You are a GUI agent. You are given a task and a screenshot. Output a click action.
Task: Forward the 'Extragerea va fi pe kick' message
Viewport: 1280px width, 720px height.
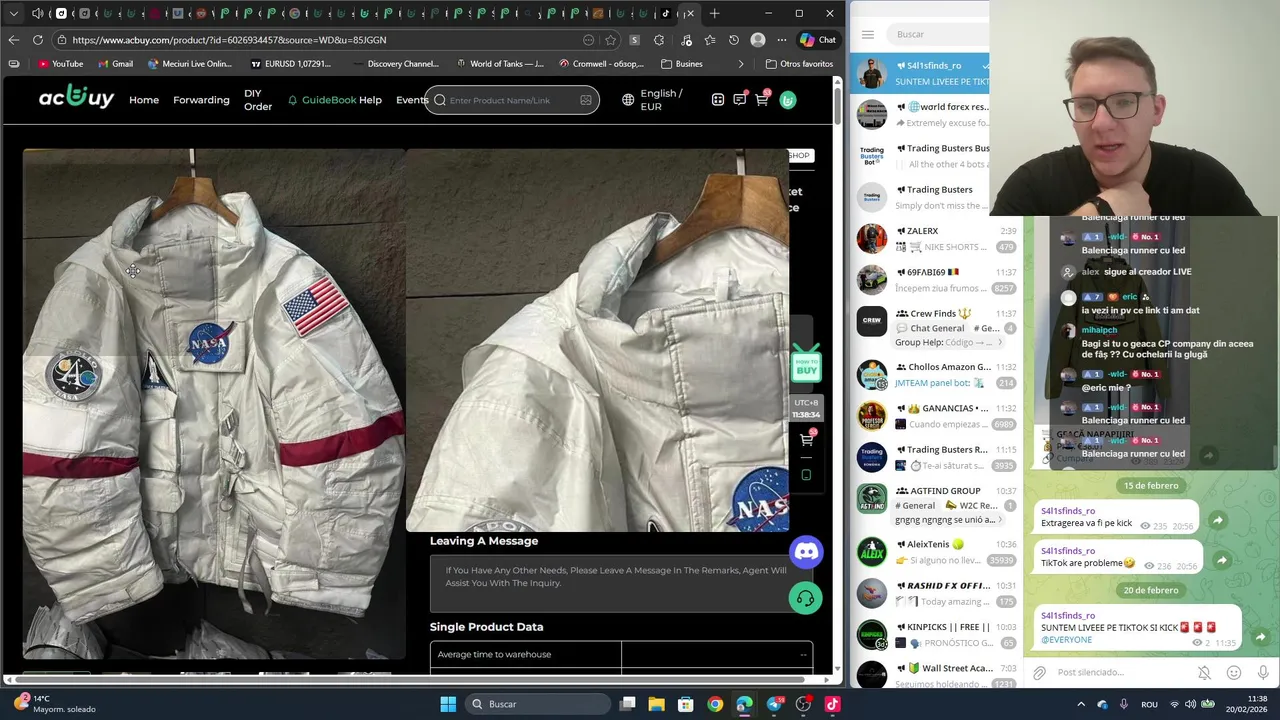click(1217, 520)
